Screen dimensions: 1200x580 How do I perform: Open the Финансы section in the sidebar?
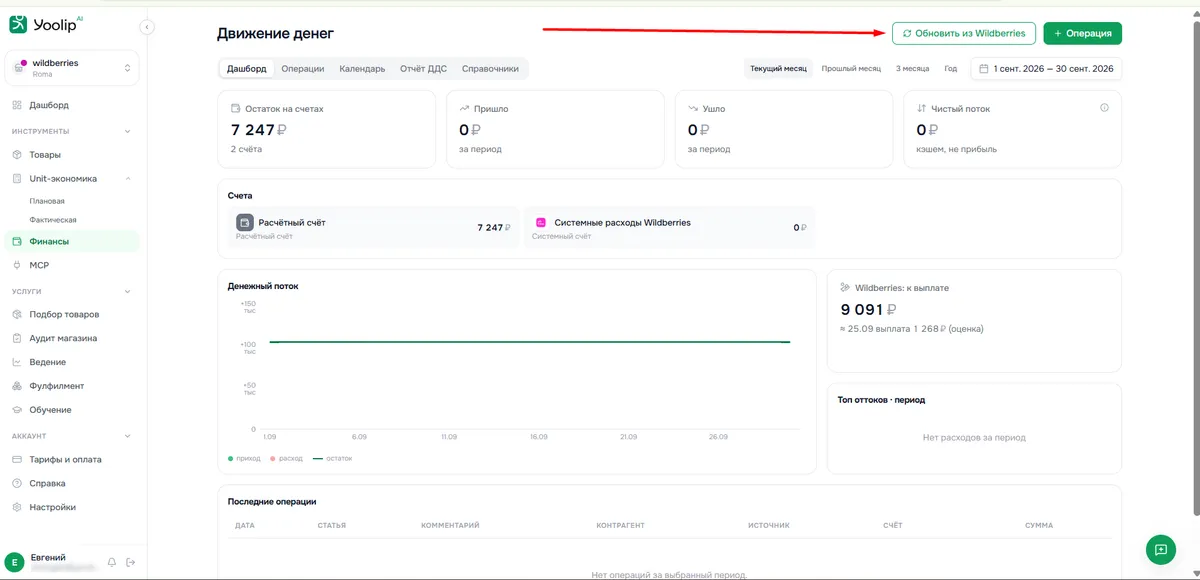tap(72, 241)
